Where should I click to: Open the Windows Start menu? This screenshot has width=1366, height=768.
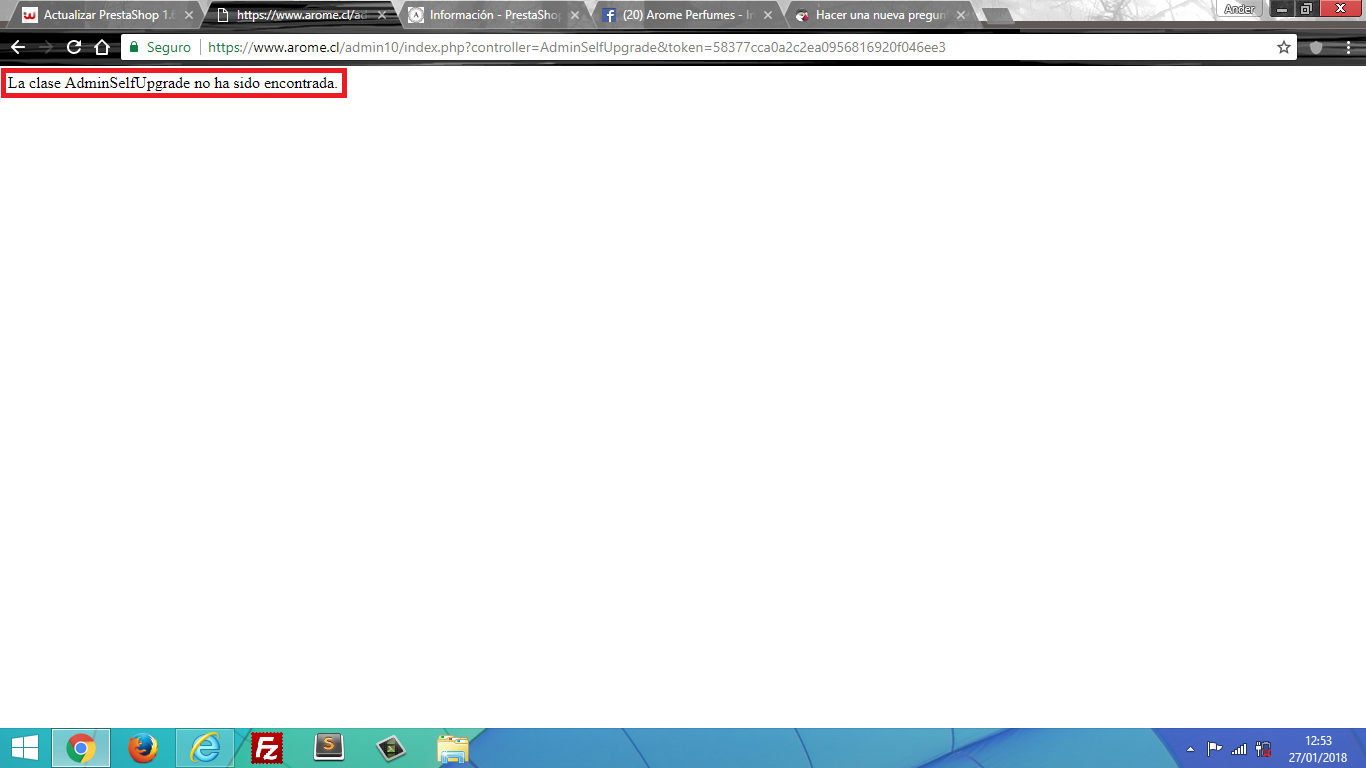click(24, 748)
